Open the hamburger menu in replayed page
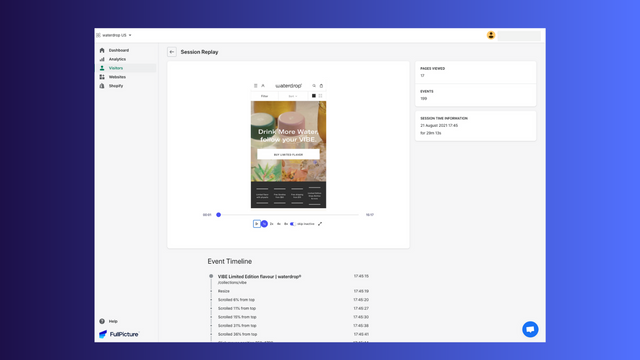Image resolution: width=640 pixels, height=360 pixels. pyautogui.click(x=256, y=86)
